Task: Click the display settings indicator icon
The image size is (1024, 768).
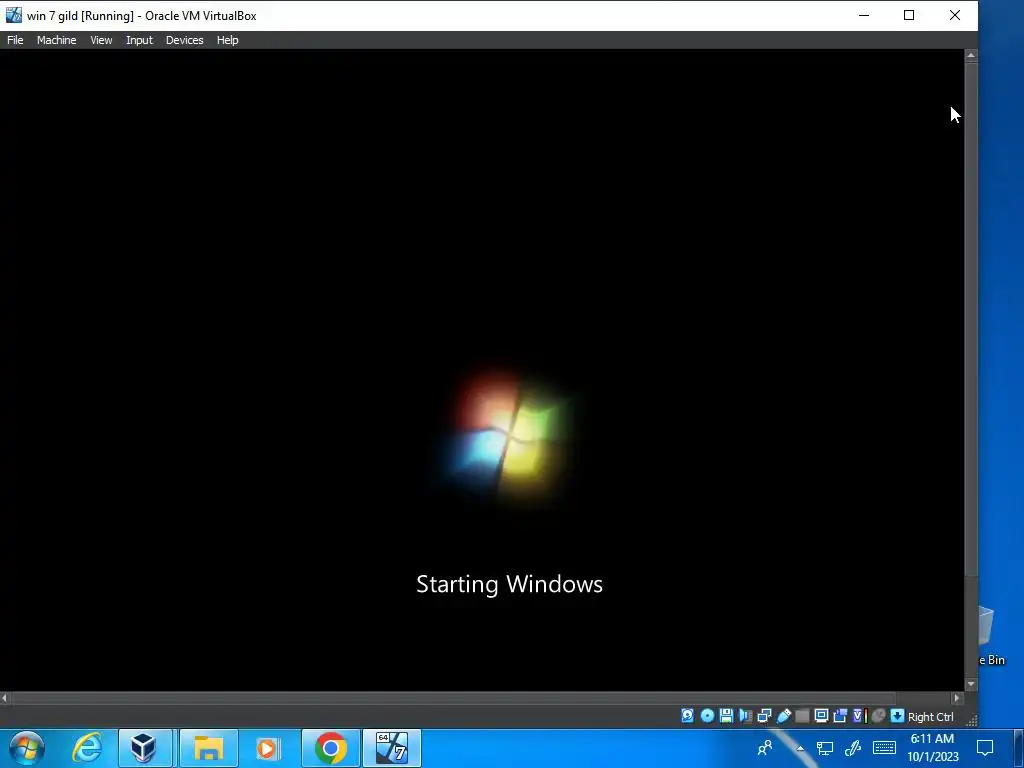Action: tap(822, 716)
